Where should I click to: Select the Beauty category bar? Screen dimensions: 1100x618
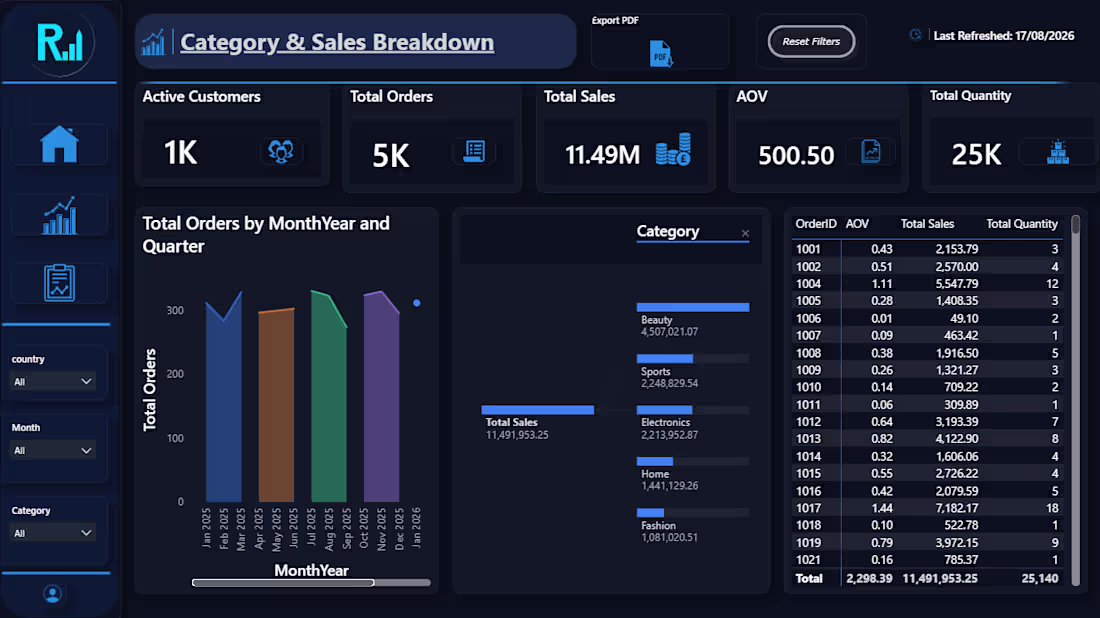(692, 307)
